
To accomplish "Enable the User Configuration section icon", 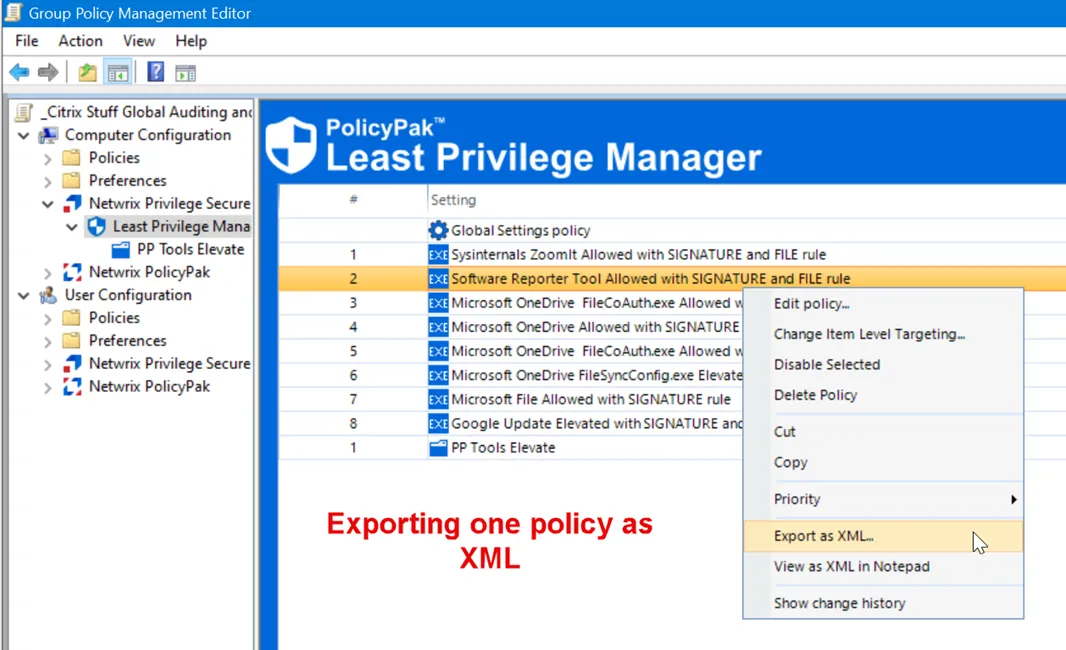I will 48,295.
